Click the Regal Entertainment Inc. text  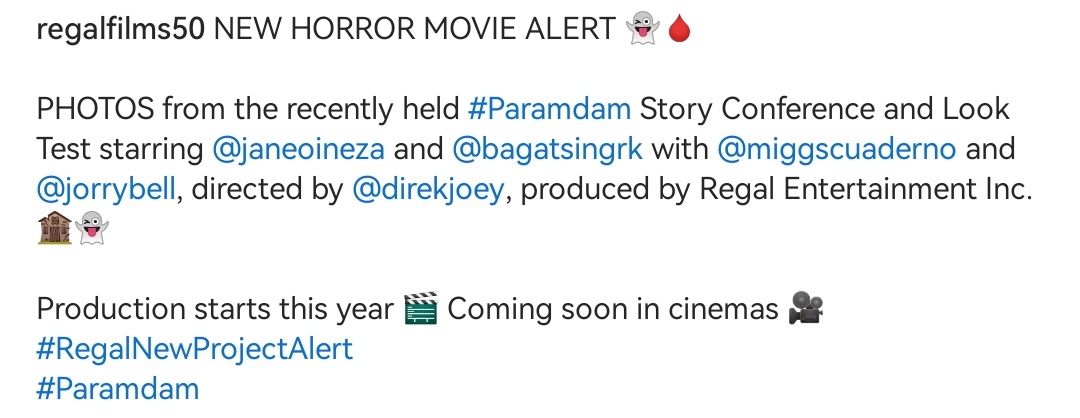point(866,189)
